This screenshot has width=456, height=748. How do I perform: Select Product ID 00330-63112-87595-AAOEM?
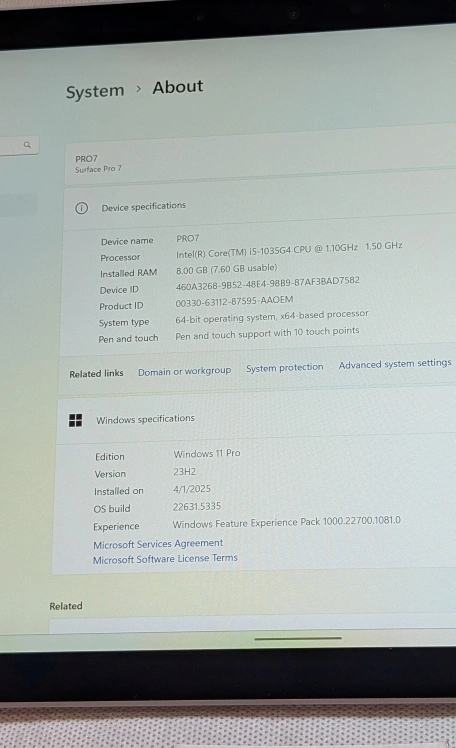pos(234,301)
